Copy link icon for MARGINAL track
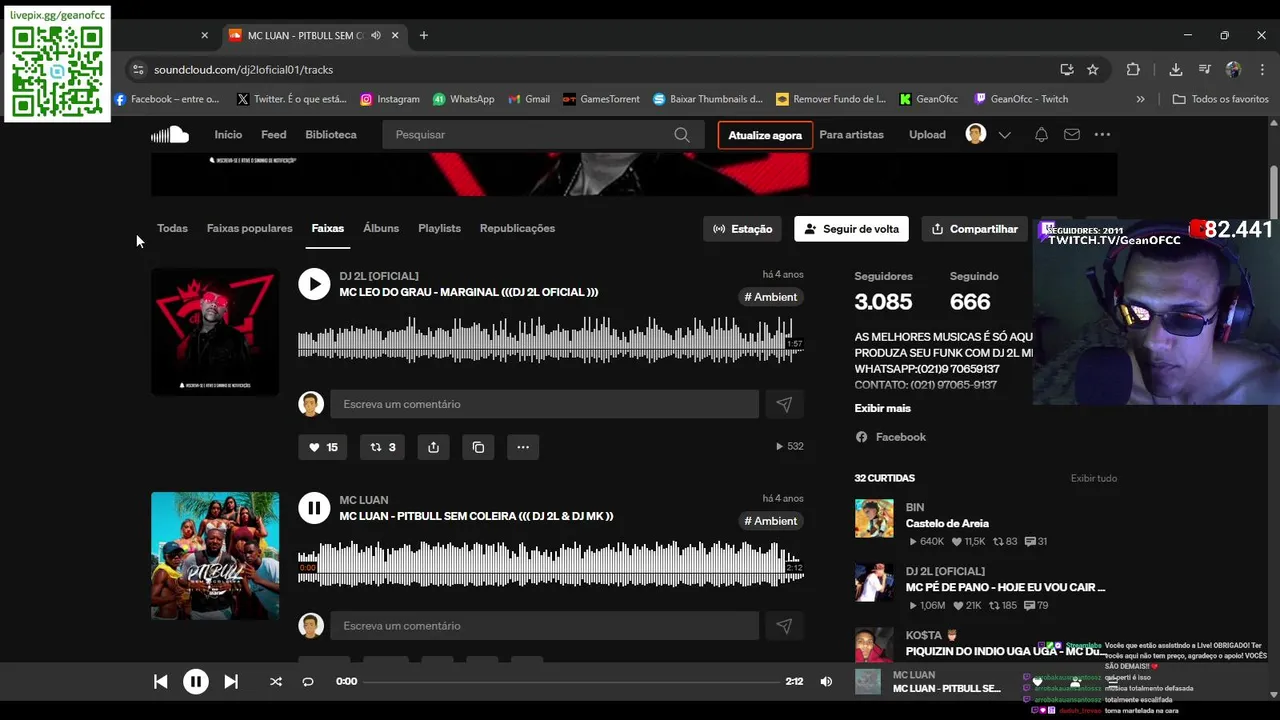This screenshot has width=1280, height=720. (478, 447)
